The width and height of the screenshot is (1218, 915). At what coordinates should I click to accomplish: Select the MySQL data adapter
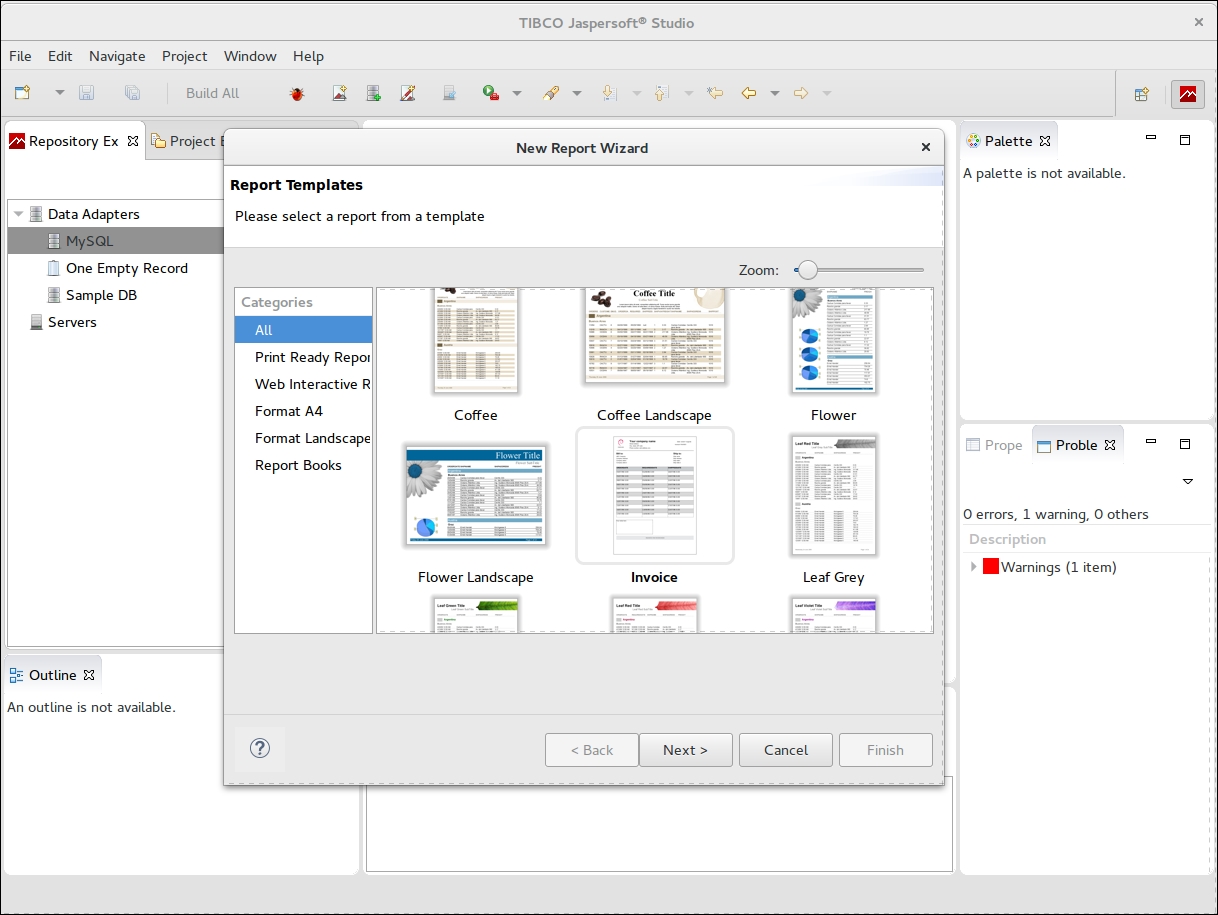click(90, 241)
